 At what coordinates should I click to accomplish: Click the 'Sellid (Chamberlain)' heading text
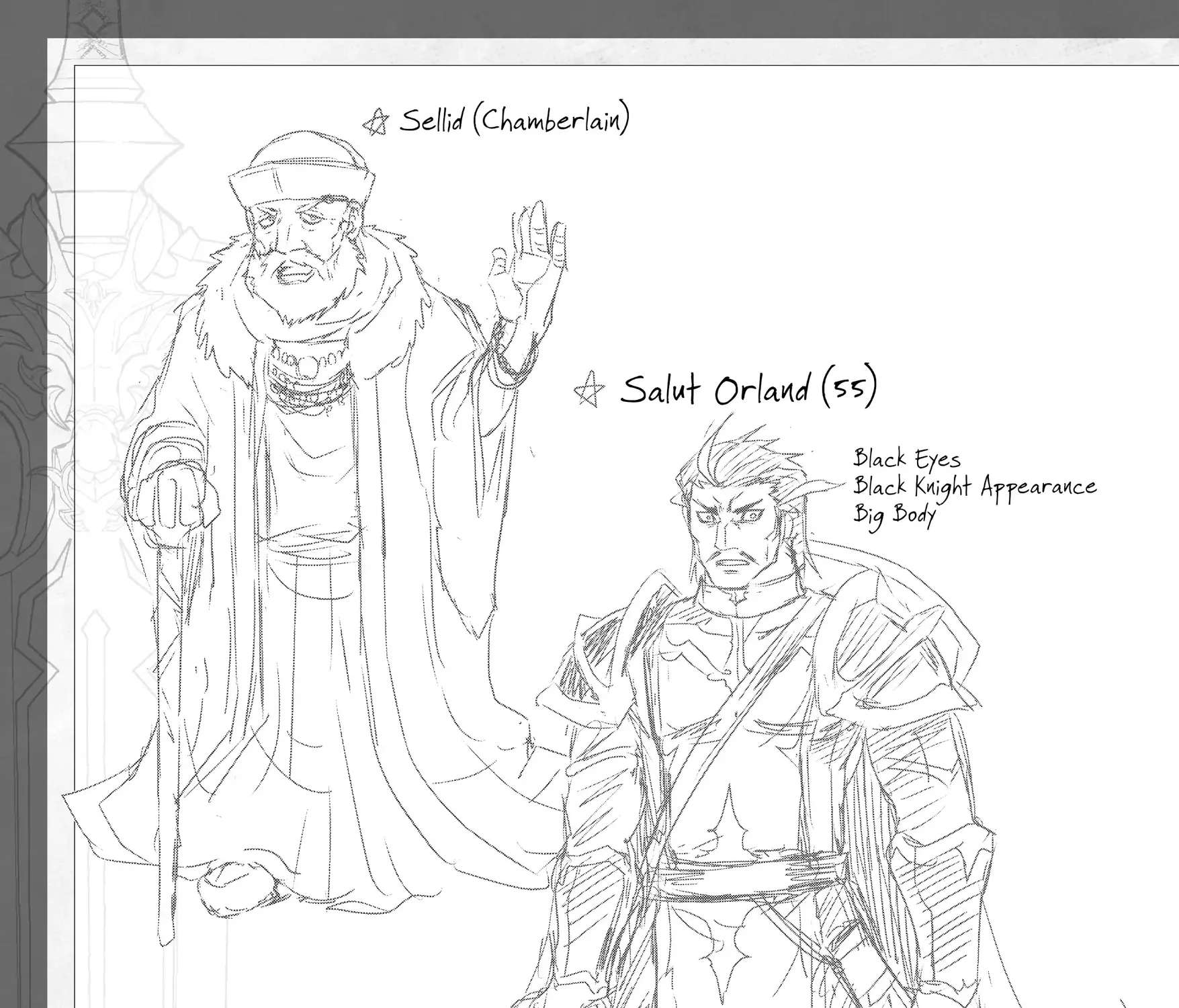point(515,120)
